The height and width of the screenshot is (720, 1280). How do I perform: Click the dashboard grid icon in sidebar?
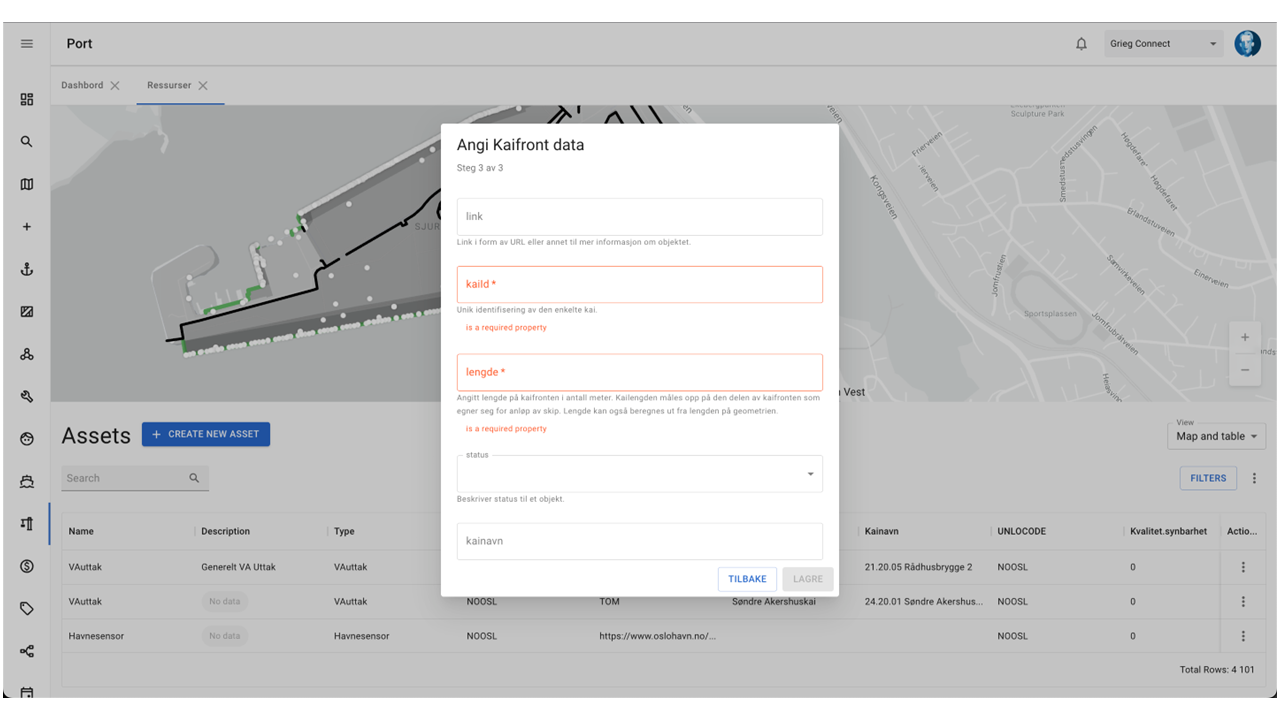pos(27,99)
